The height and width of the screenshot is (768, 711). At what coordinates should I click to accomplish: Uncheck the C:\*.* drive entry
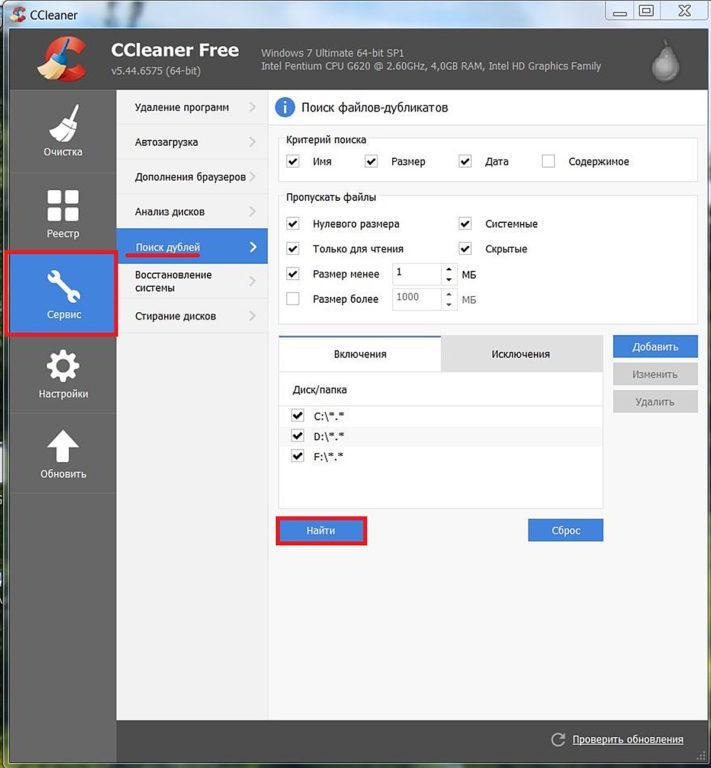pos(297,416)
